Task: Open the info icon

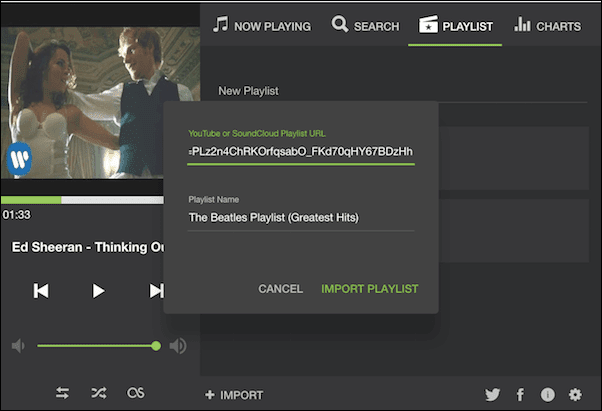Action: tap(547, 394)
